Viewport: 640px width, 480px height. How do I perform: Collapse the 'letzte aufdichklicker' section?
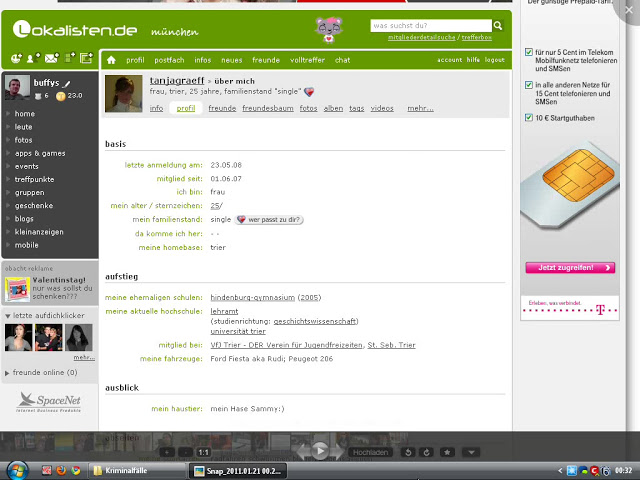coord(9,315)
